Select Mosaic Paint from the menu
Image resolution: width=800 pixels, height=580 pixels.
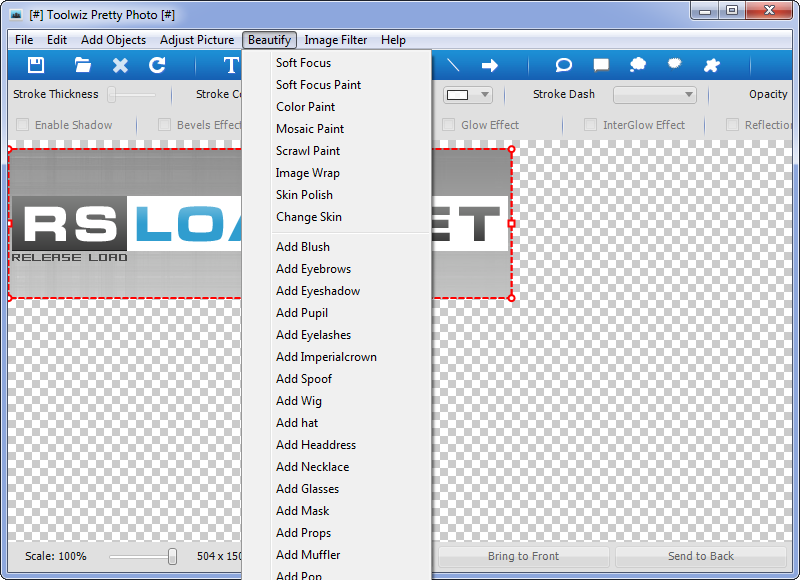coord(337,129)
